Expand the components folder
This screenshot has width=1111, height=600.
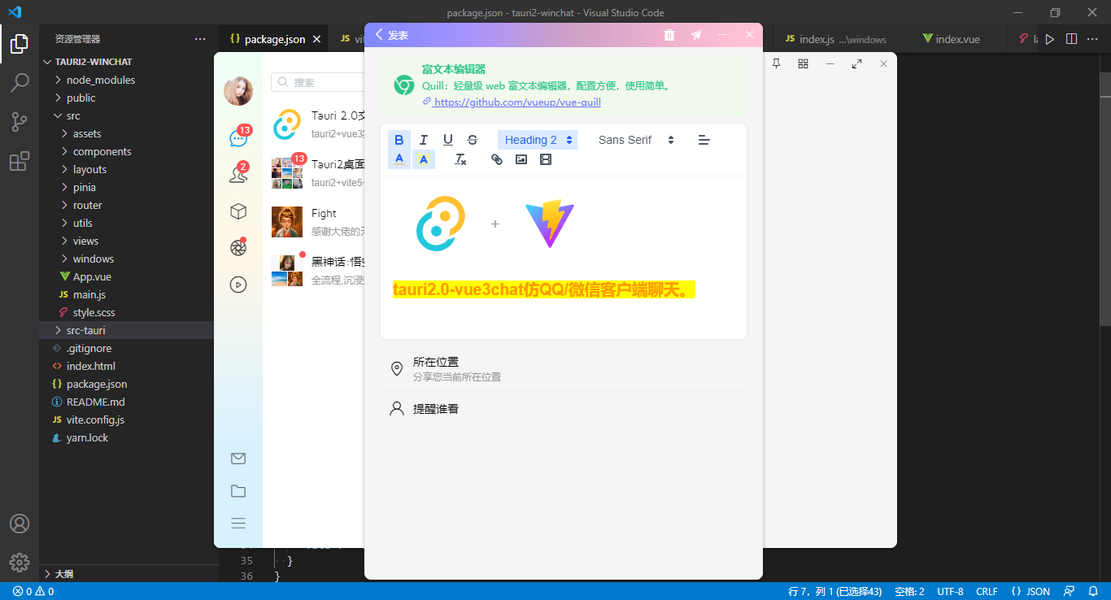[126, 152]
